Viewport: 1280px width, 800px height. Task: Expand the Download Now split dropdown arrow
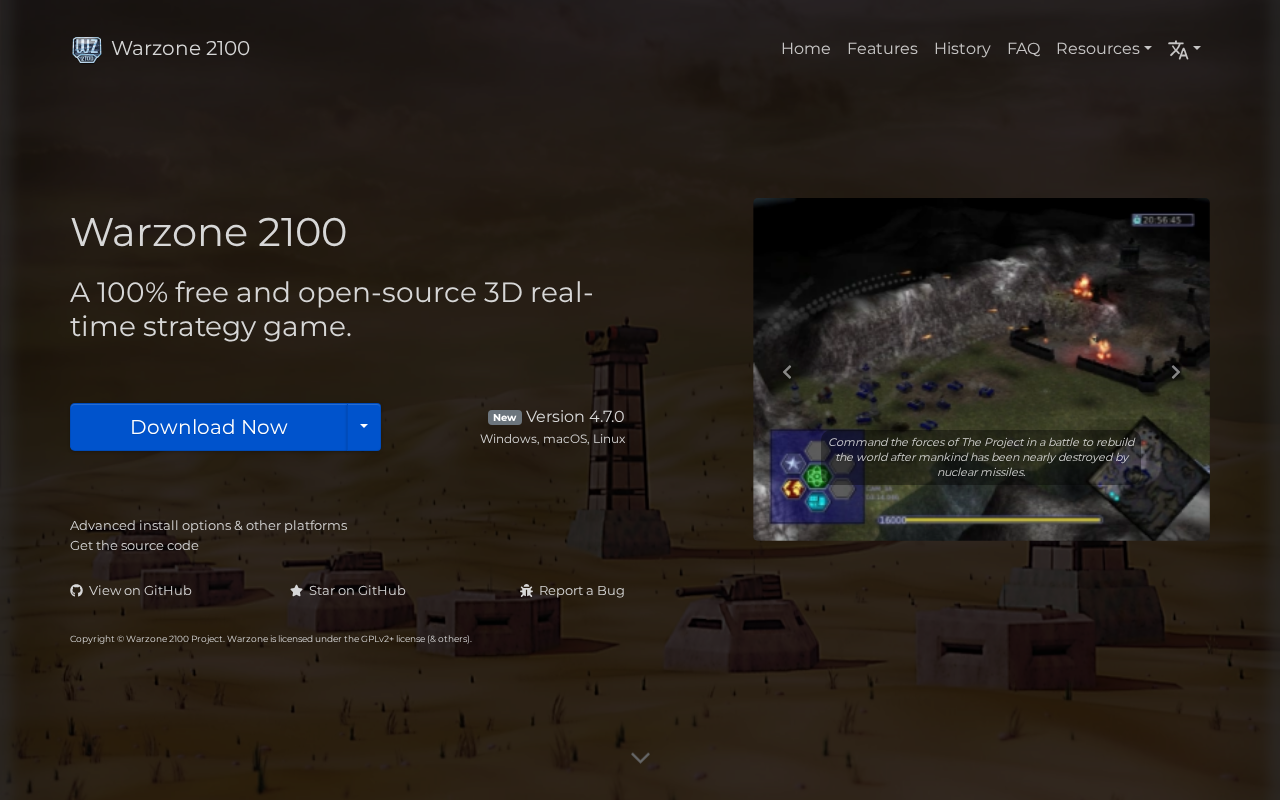(364, 427)
